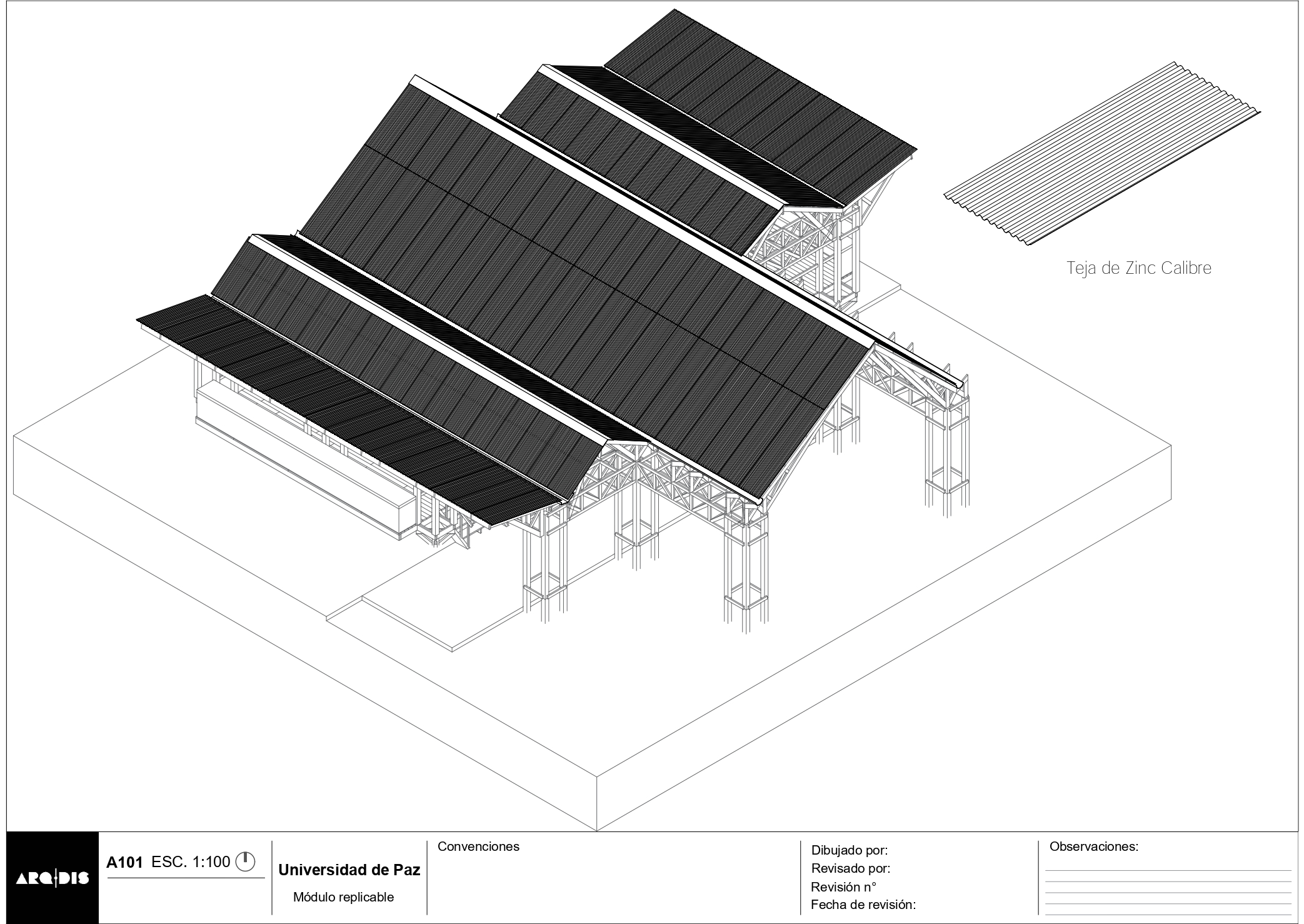Click the Módulo replicable subtitle

point(344,897)
